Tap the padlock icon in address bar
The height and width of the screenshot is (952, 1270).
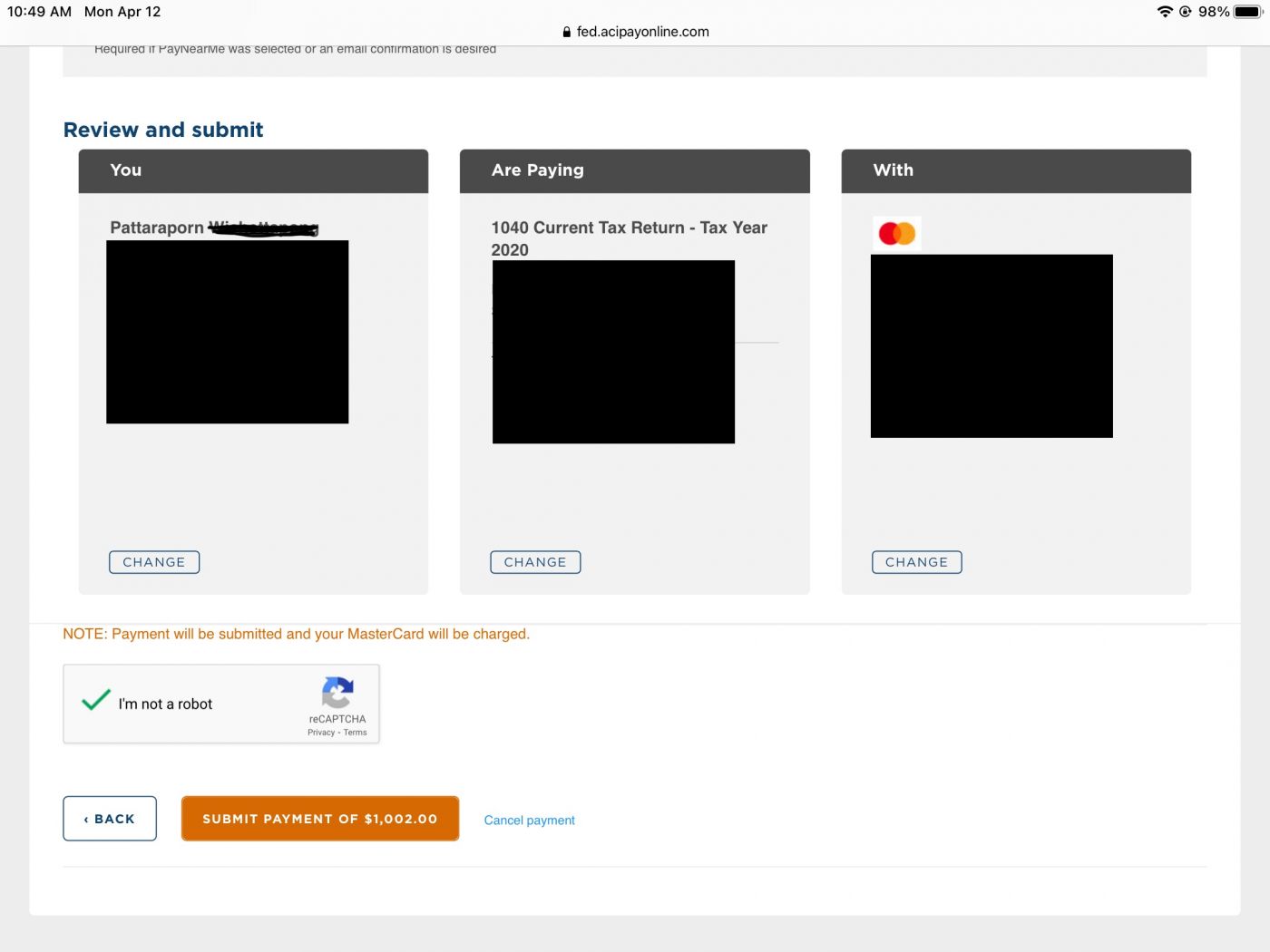[567, 32]
